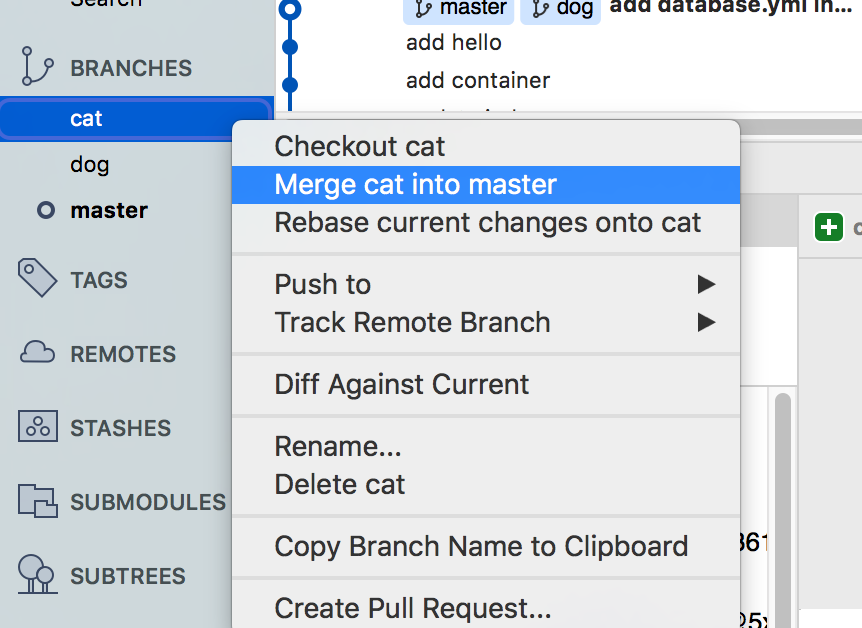Image resolution: width=862 pixels, height=628 pixels.
Task: Expand the Track Remote Branch submenu arrow
Action: (x=706, y=322)
